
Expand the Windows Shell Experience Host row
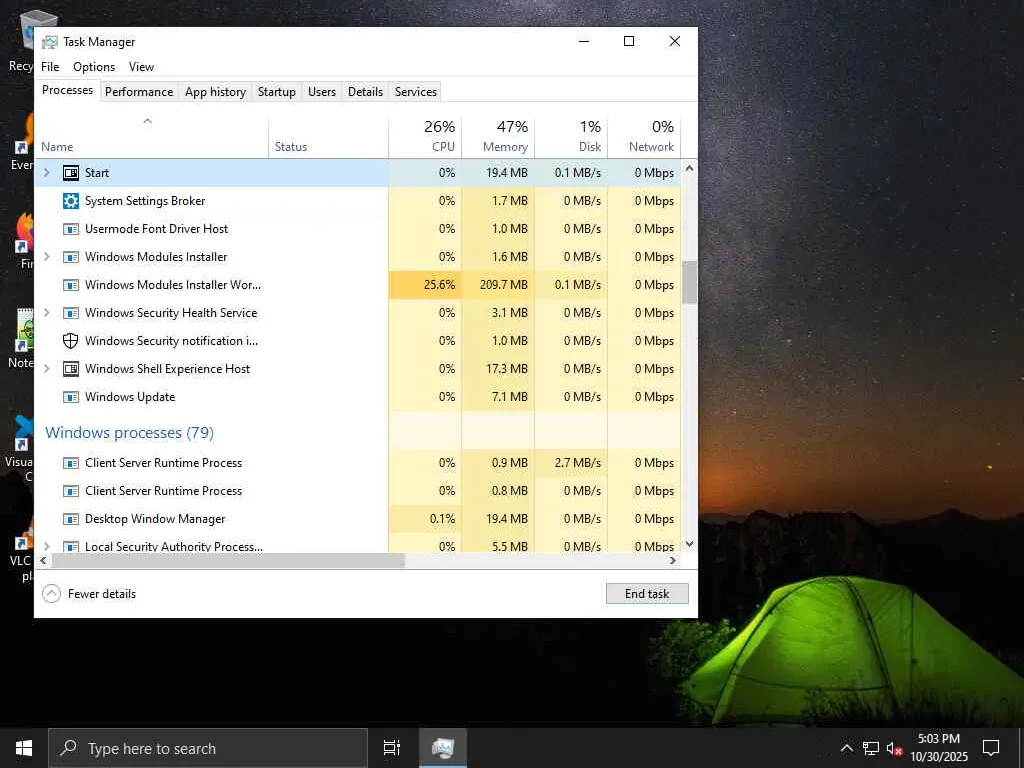tap(46, 368)
